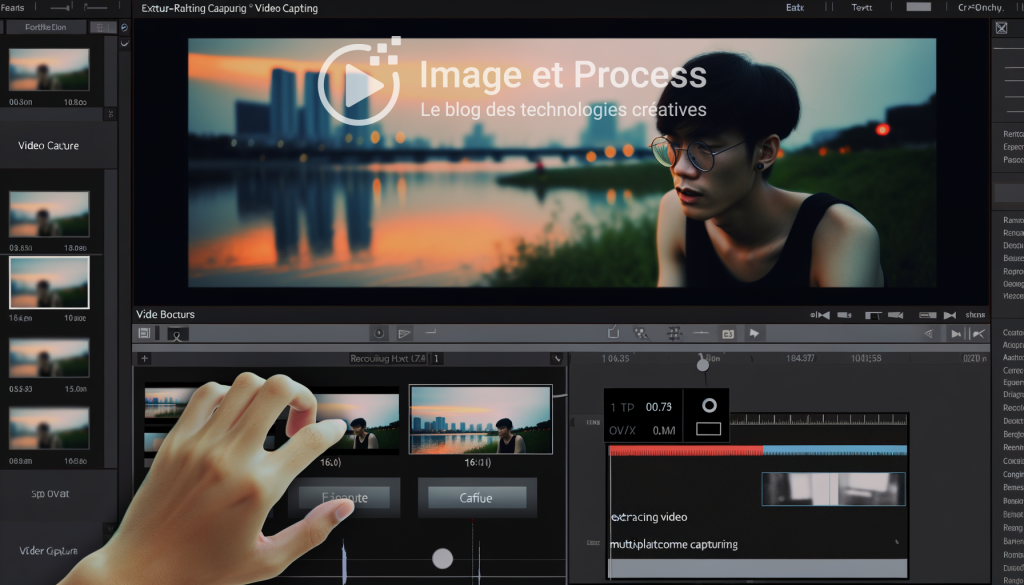Click the play arrow icon in middle toolbar
This screenshot has width=1024, height=585.
tap(754, 333)
